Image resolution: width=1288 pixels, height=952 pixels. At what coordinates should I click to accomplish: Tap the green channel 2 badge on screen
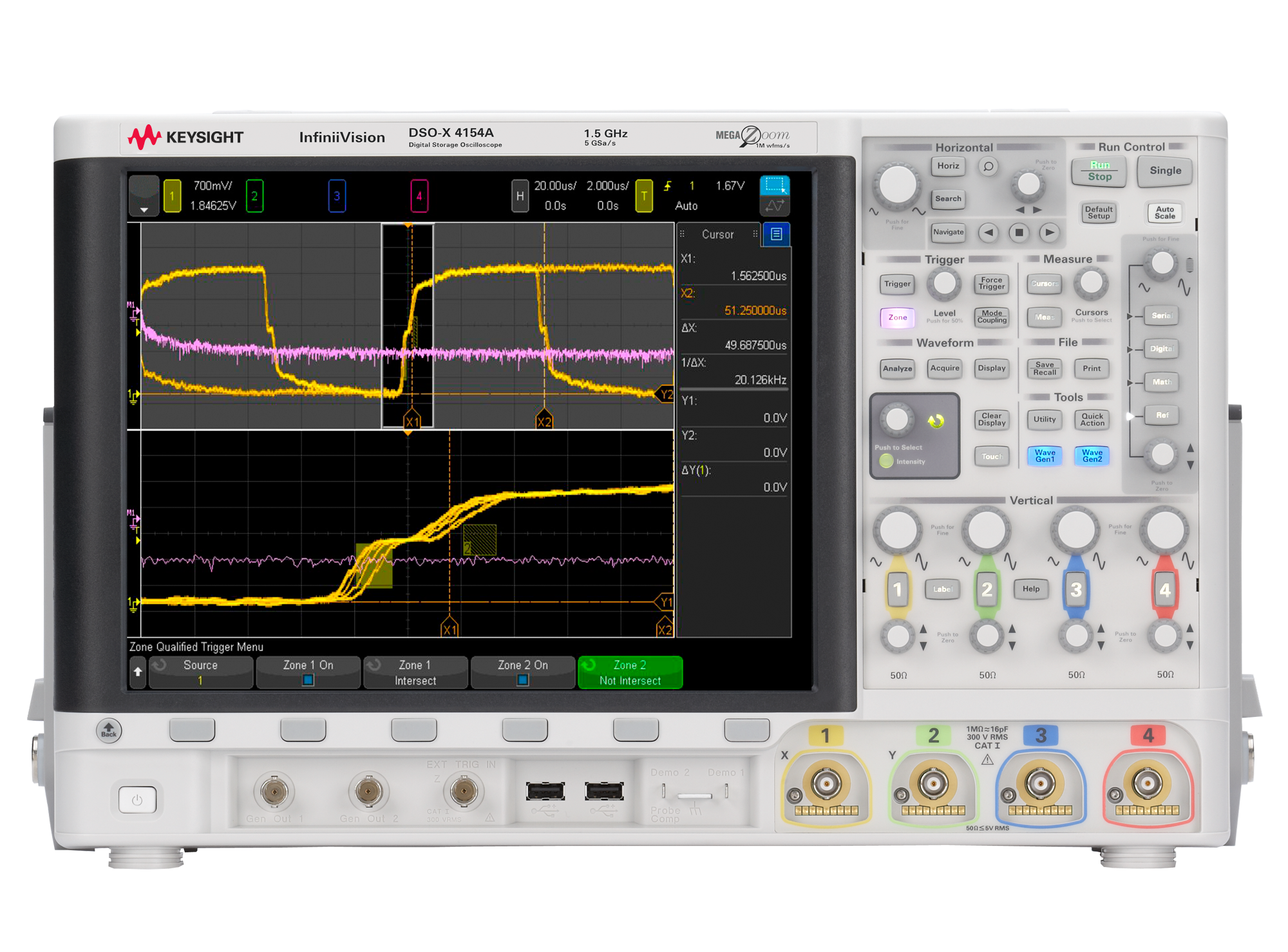click(x=254, y=196)
